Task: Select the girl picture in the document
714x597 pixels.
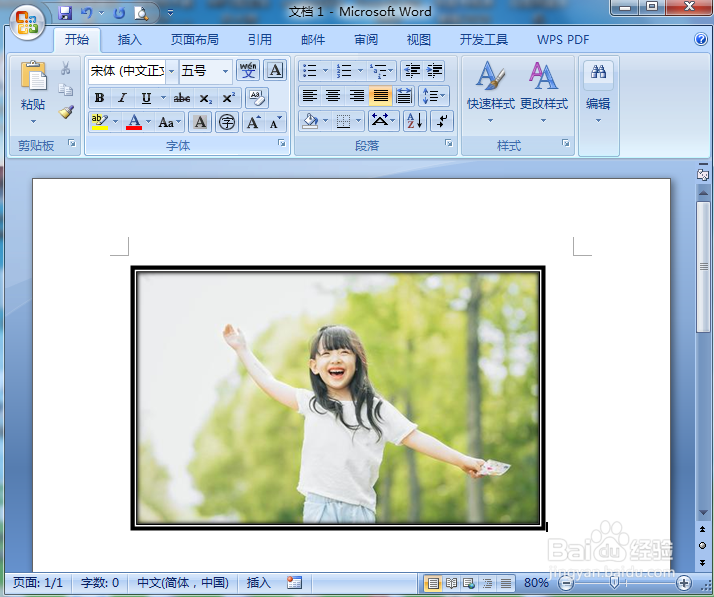Action: click(x=338, y=398)
